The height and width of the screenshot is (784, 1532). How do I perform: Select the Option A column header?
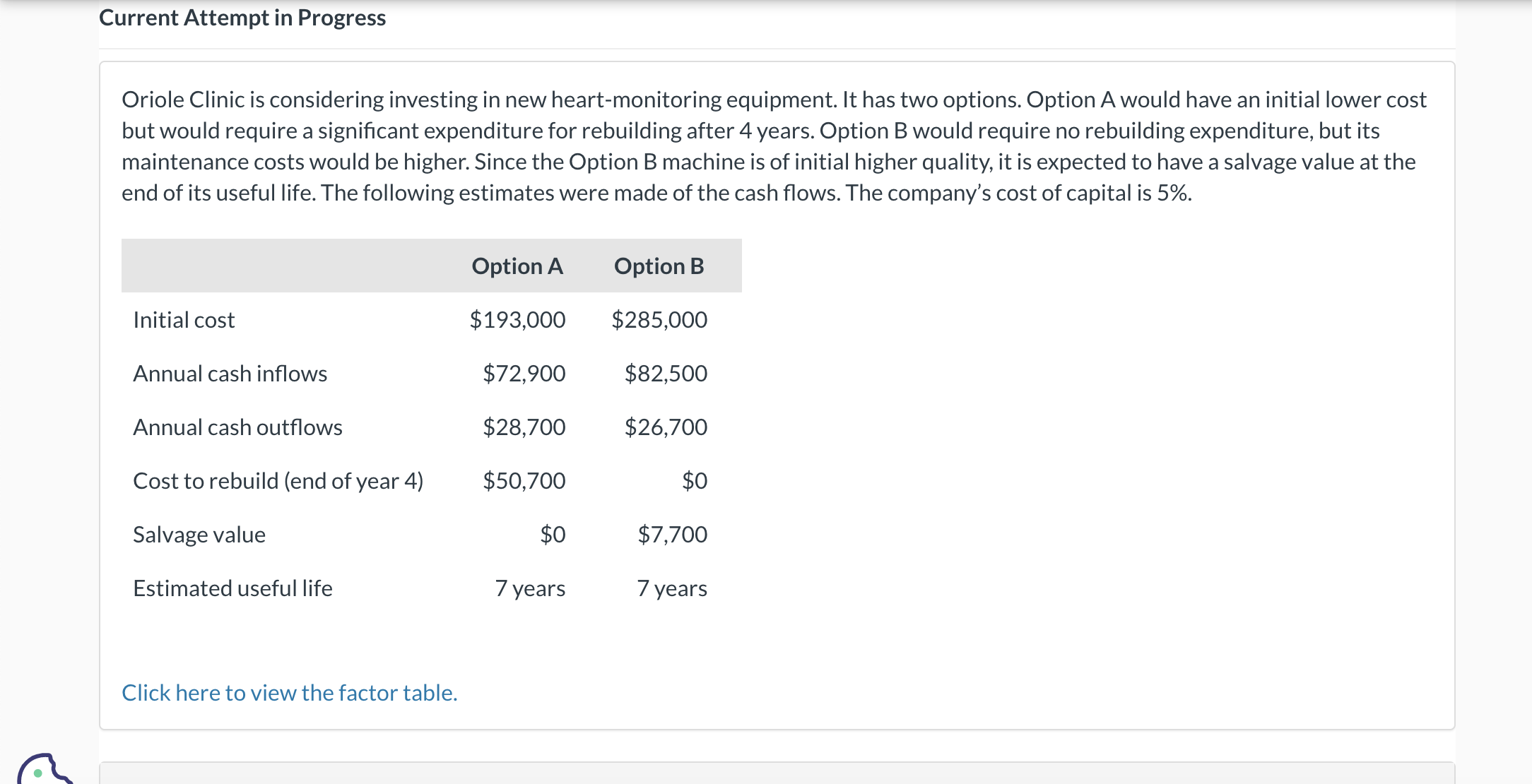click(517, 266)
